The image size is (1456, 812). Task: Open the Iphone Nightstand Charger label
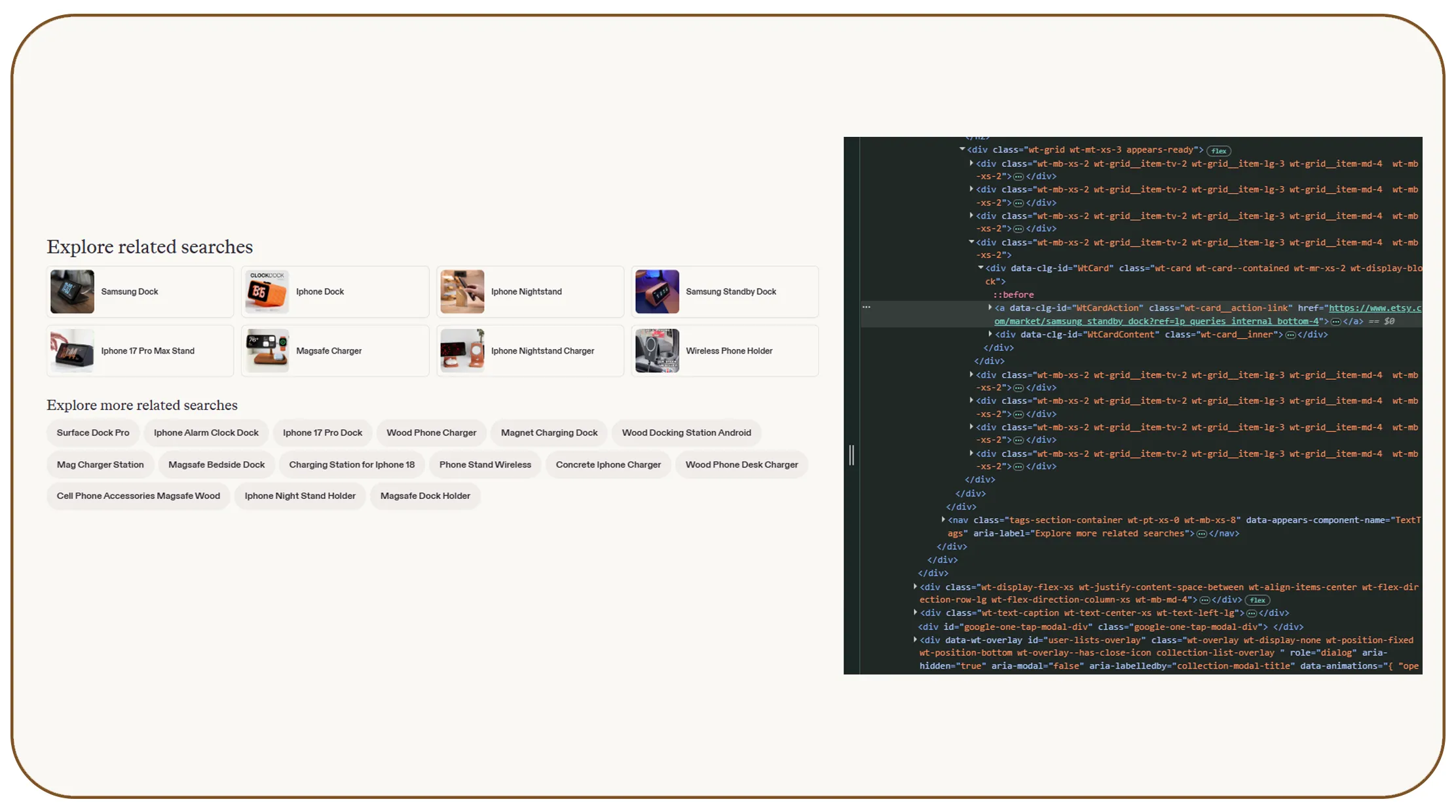pyautogui.click(x=543, y=351)
